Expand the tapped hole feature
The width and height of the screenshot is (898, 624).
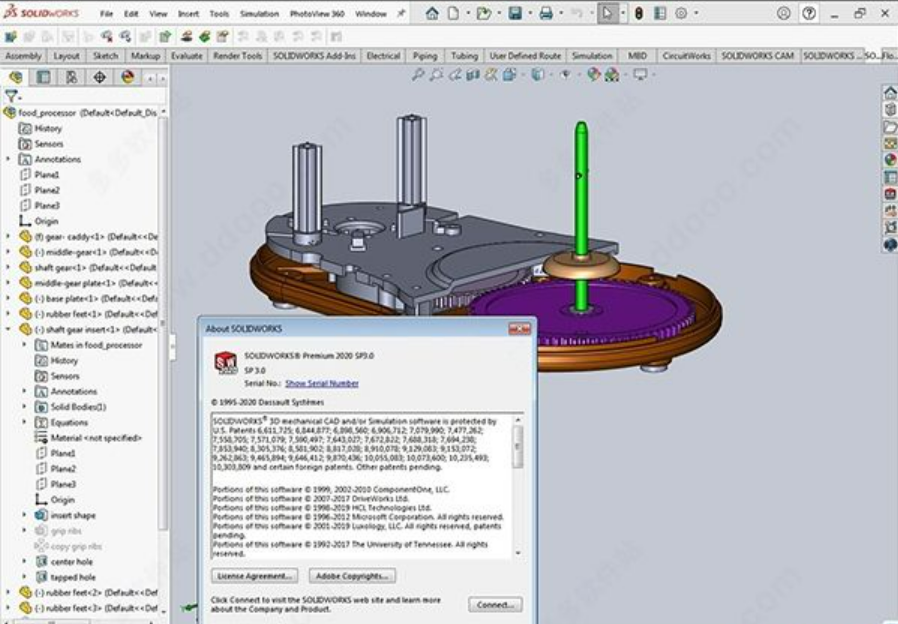click(x=24, y=577)
